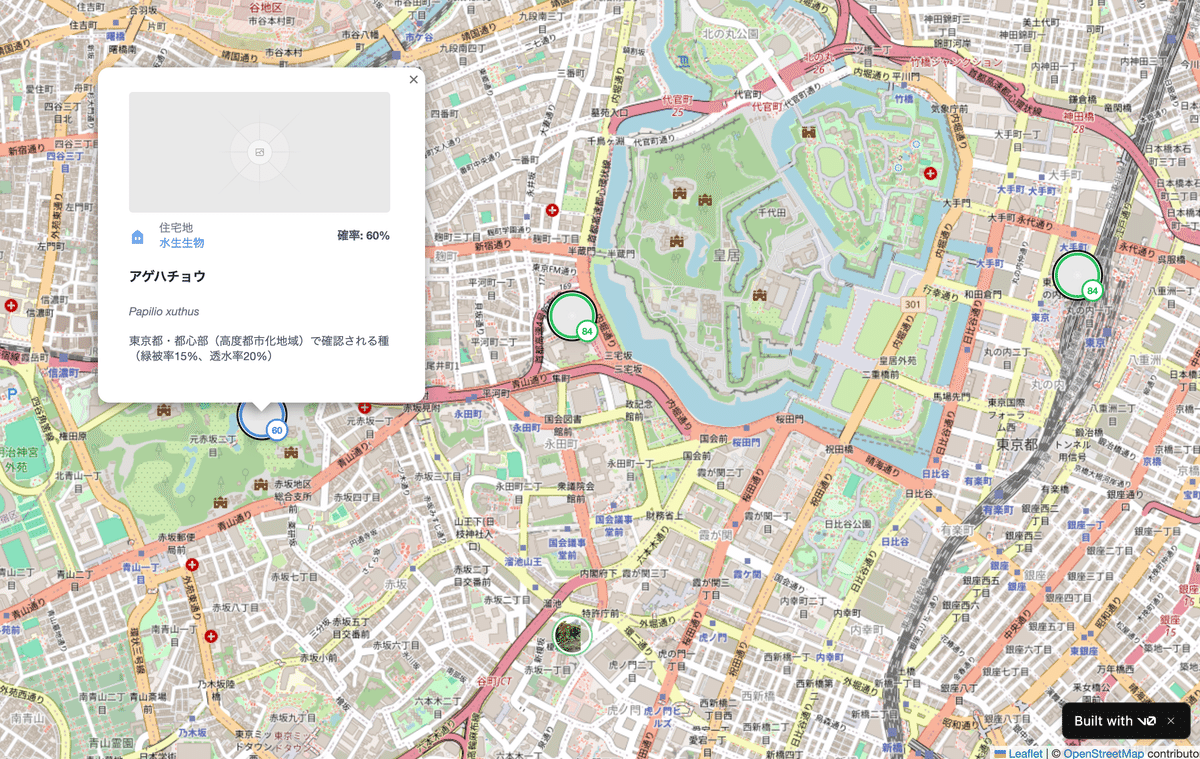Open the OpenStreetMap attribution link

point(1103,753)
